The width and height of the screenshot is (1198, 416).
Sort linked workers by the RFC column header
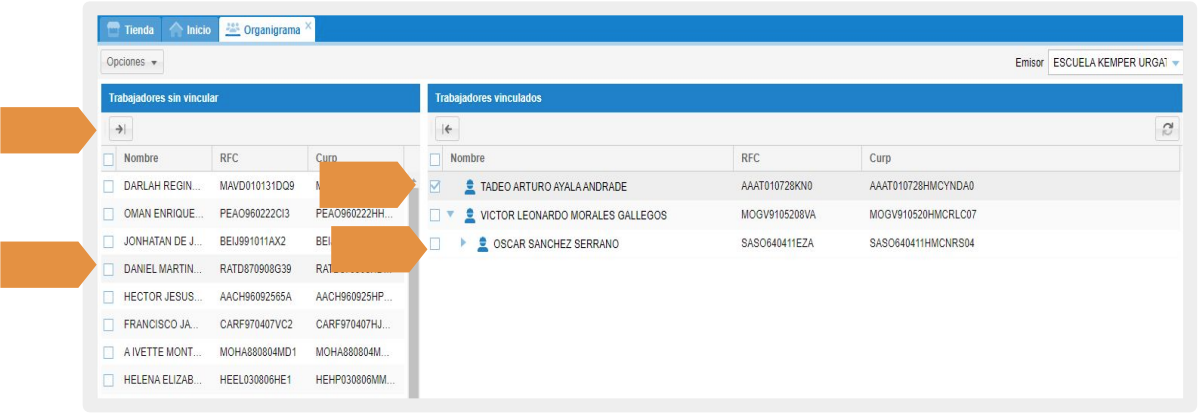751,159
